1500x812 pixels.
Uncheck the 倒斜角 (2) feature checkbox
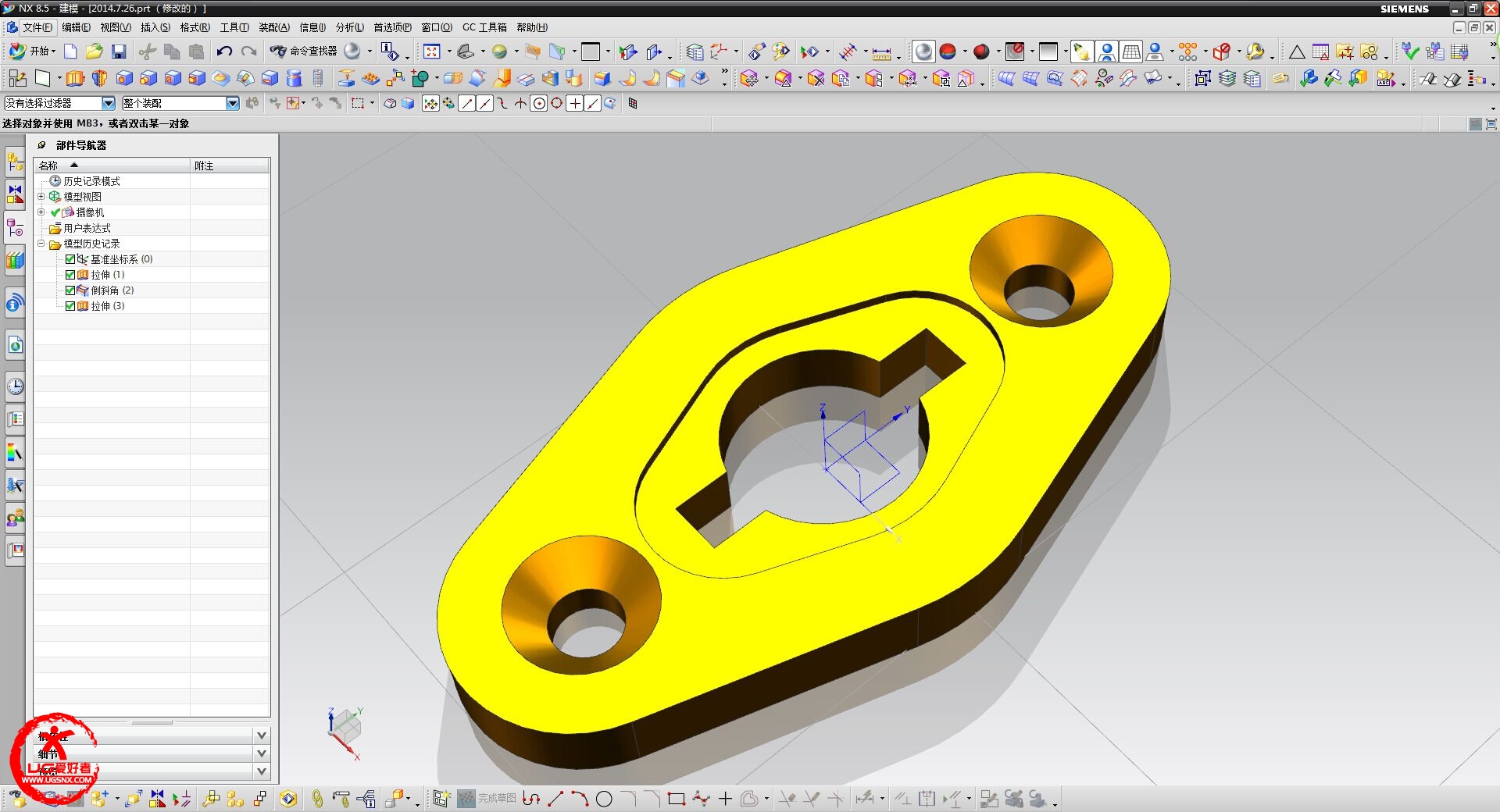pyautogui.click(x=70, y=290)
